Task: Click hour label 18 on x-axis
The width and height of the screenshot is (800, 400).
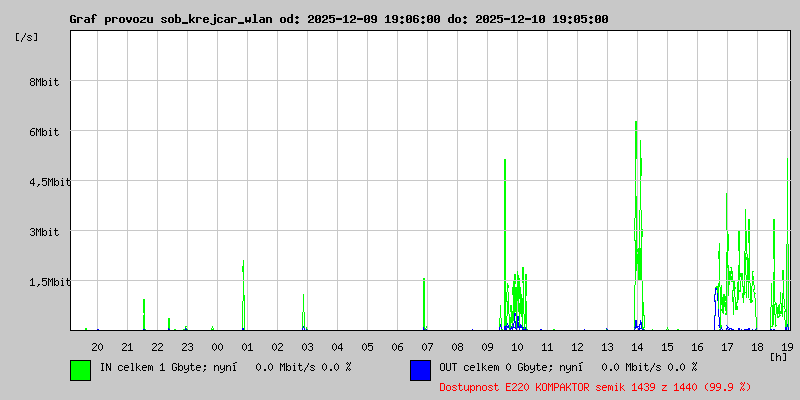Action: click(757, 347)
